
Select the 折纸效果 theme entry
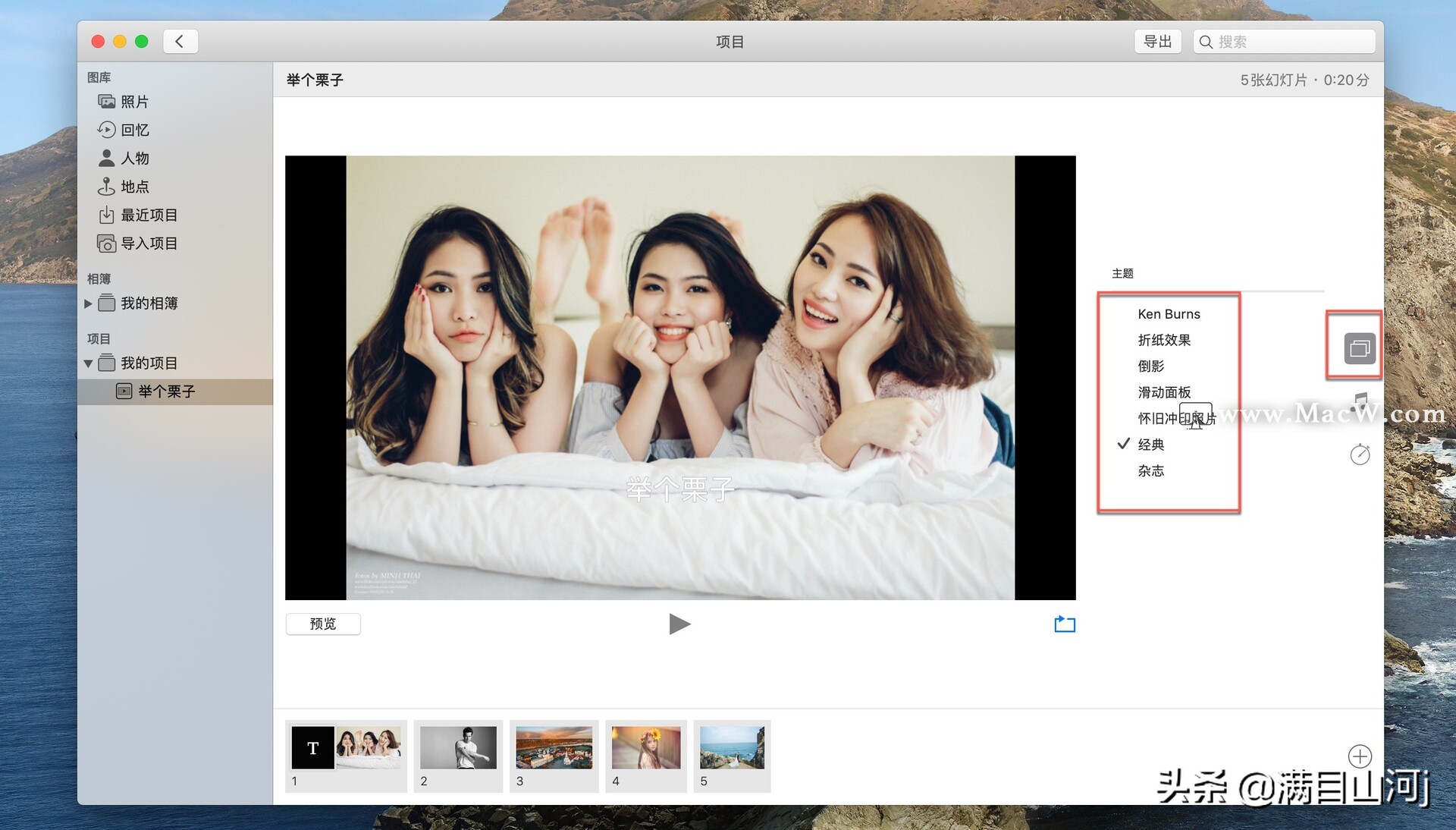1164,340
